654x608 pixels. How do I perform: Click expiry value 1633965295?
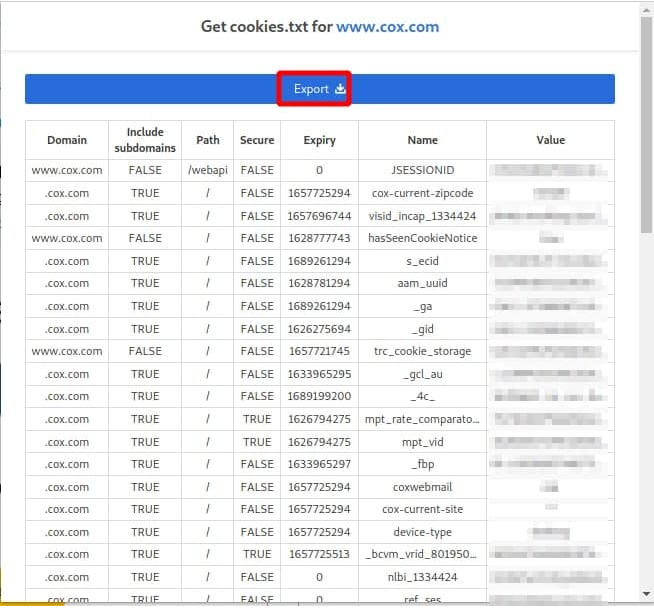[319, 374]
